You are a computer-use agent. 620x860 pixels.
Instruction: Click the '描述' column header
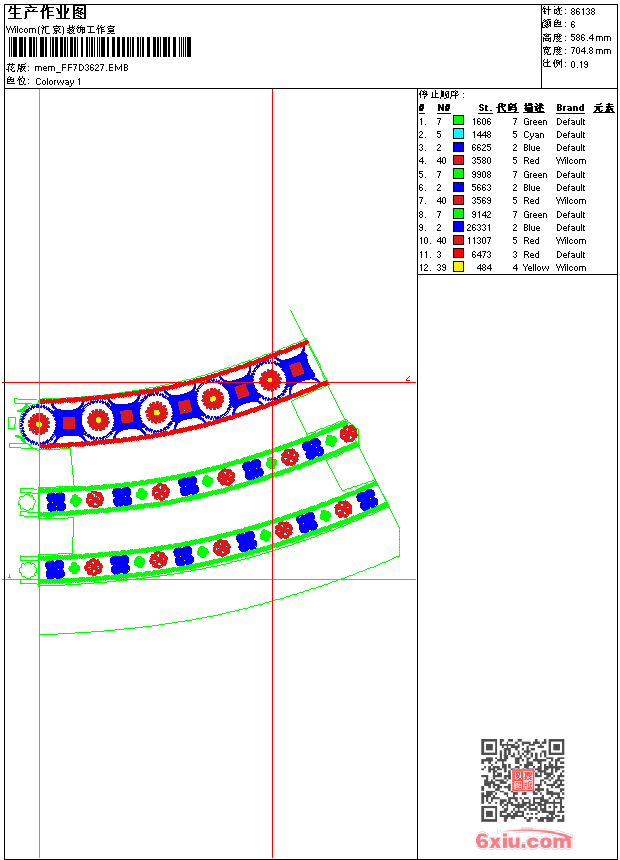[x=533, y=108]
